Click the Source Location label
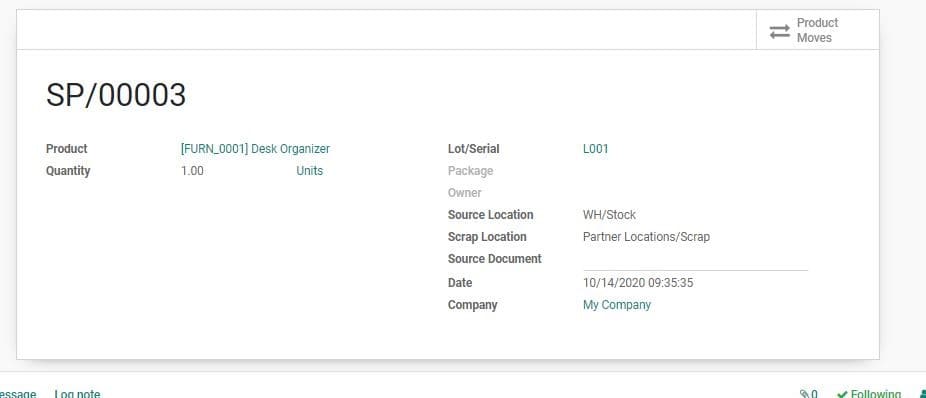Image resolution: width=926 pixels, height=398 pixels. (490, 215)
